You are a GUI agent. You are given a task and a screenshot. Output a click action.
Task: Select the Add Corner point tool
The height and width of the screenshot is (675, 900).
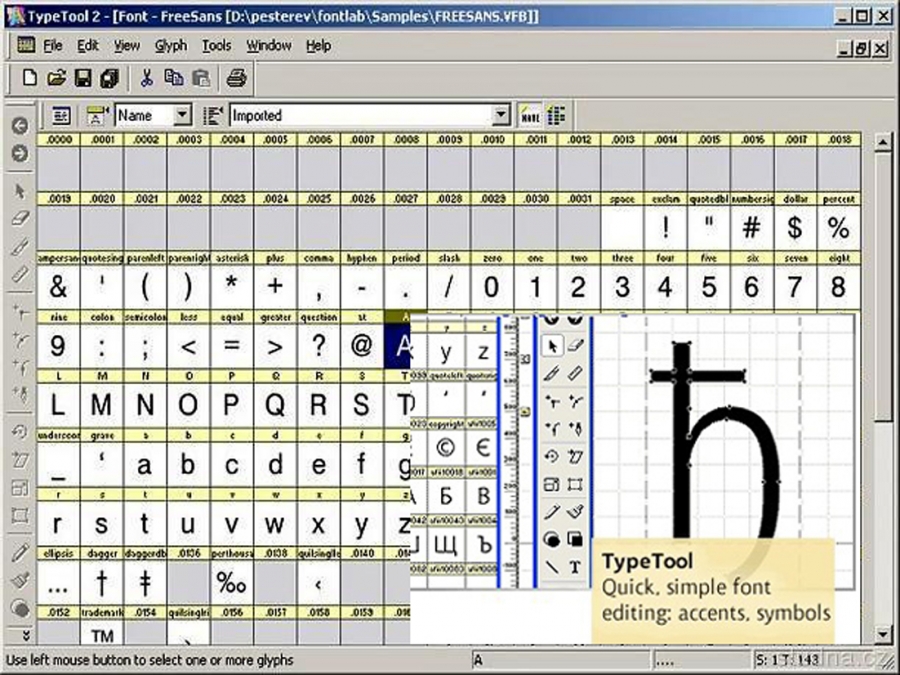pos(20,313)
